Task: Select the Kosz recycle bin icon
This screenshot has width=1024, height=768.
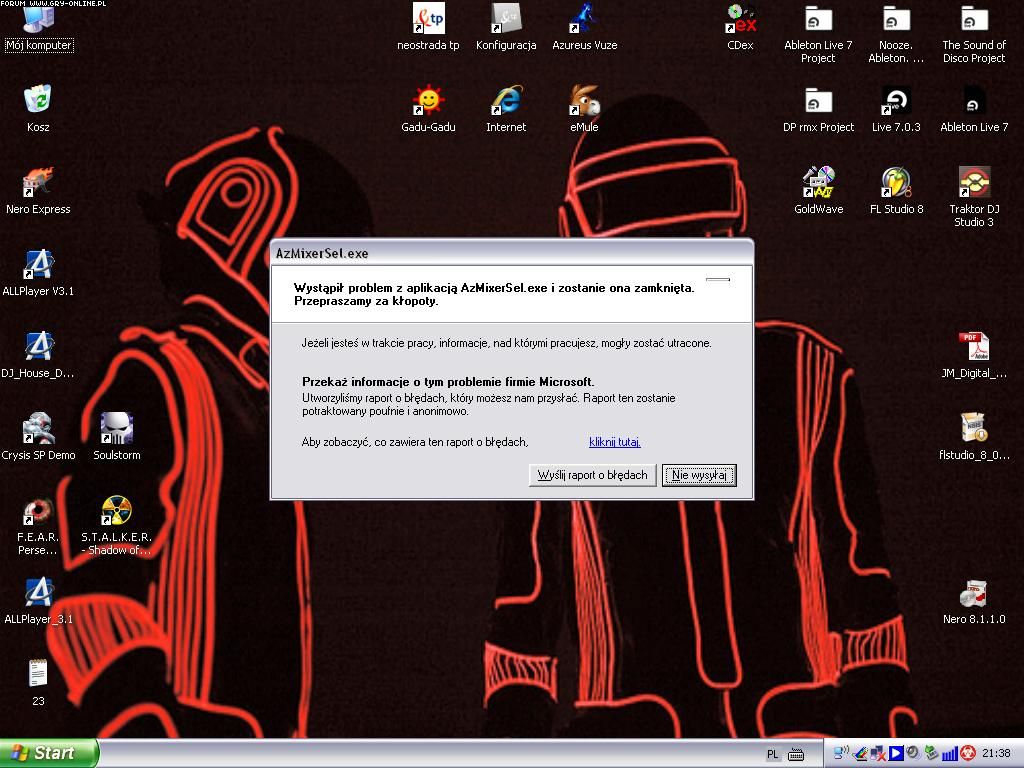Action: tap(38, 108)
